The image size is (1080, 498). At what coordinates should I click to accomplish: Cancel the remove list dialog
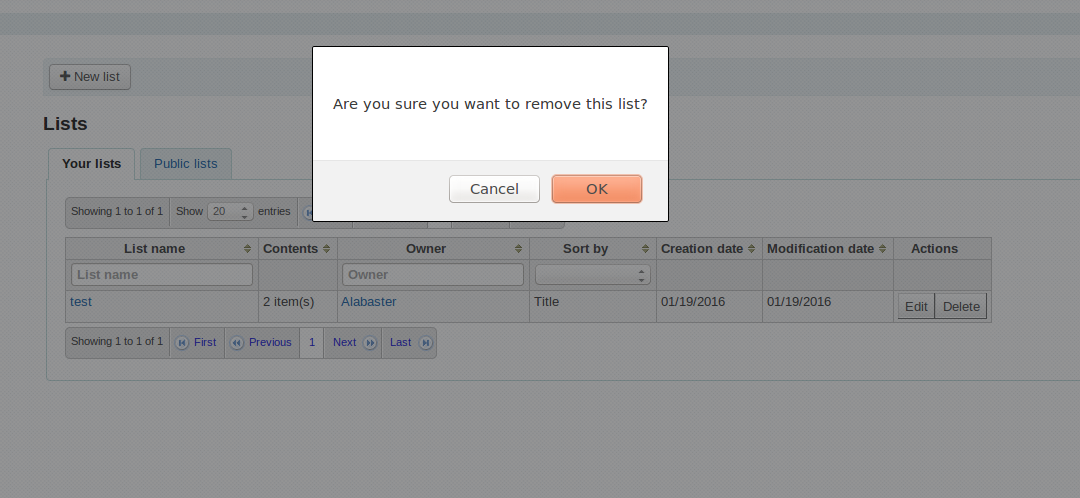coord(494,189)
